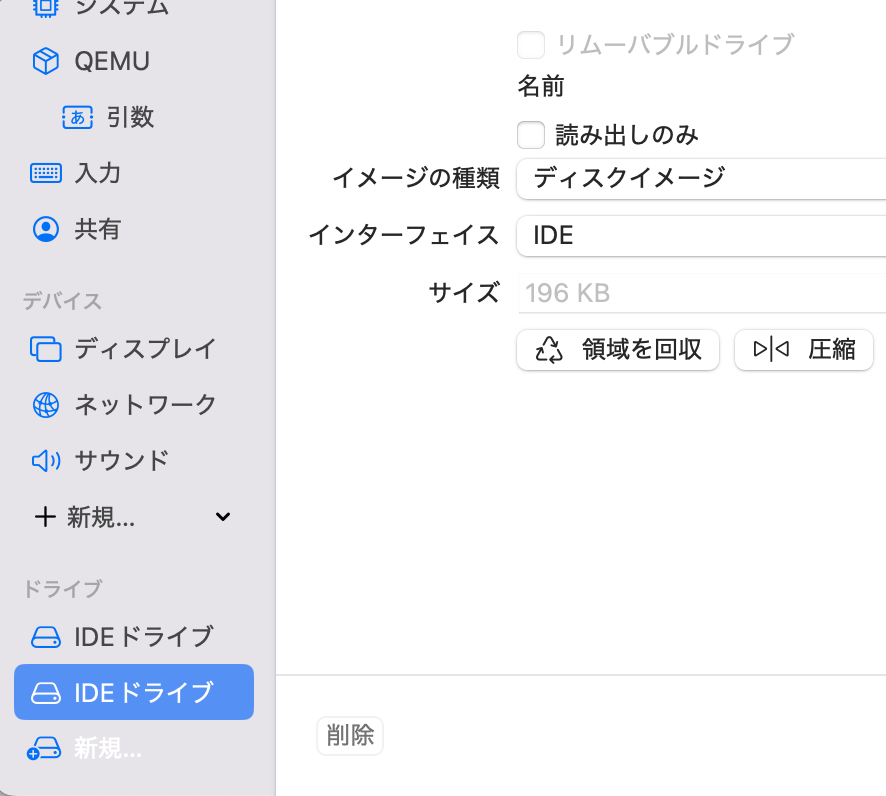Image resolution: width=886 pixels, height=796 pixels.
Task: Select the 入力 keyboard icon
Action: tap(46, 173)
